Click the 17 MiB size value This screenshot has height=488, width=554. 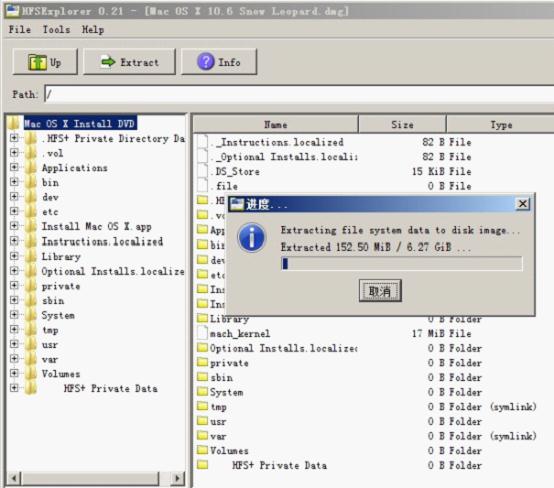tap(428, 333)
